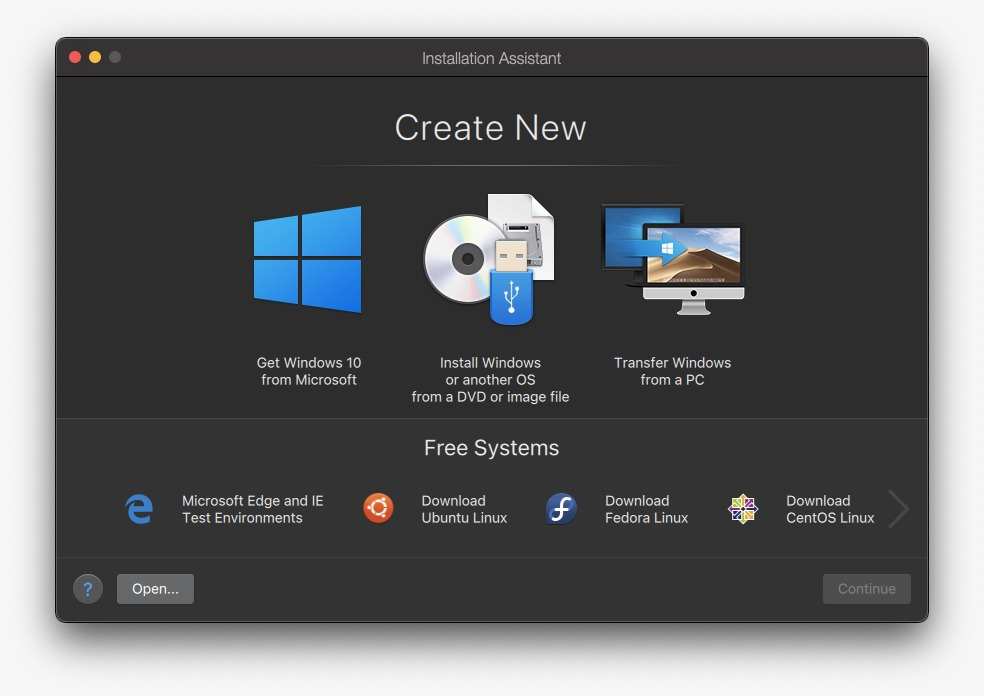The width and height of the screenshot is (984, 696).
Task: Pick the Transfer Windows from PC icon
Action: (x=673, y=259)
